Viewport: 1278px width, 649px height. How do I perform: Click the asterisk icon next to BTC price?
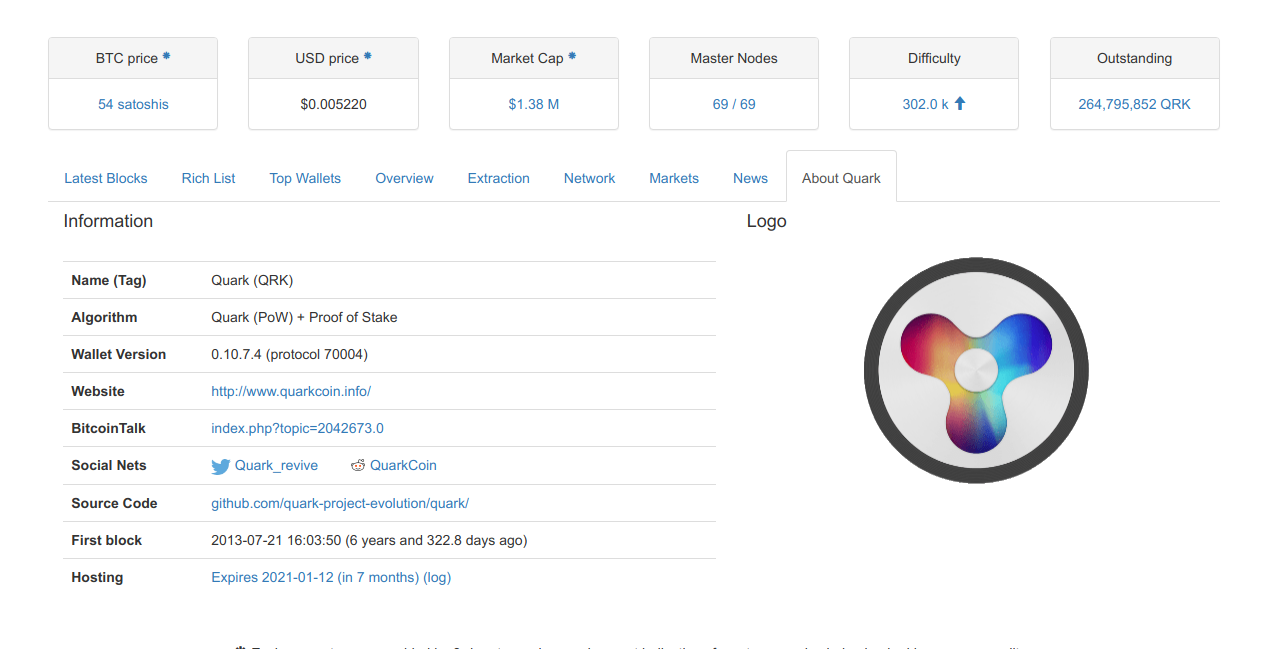pyautogui.click(x=166, y=57)
